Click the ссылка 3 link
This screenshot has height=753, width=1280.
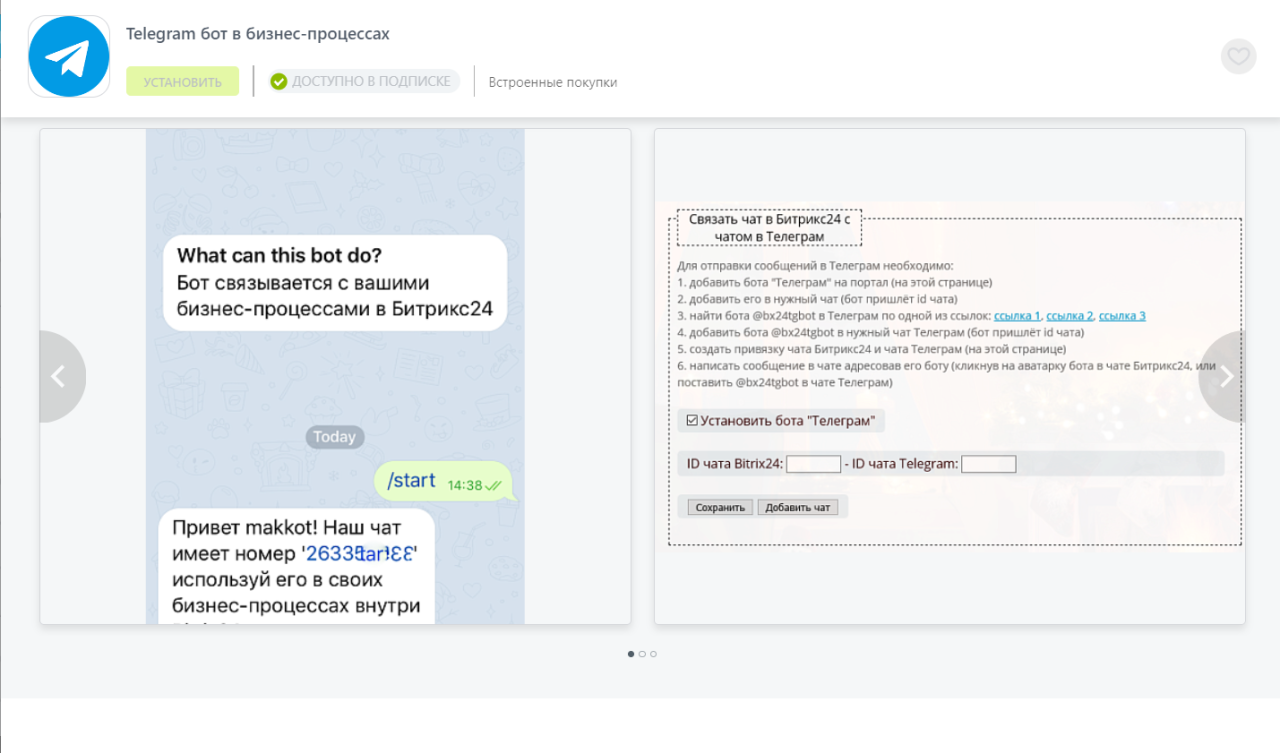point(1122,315)
